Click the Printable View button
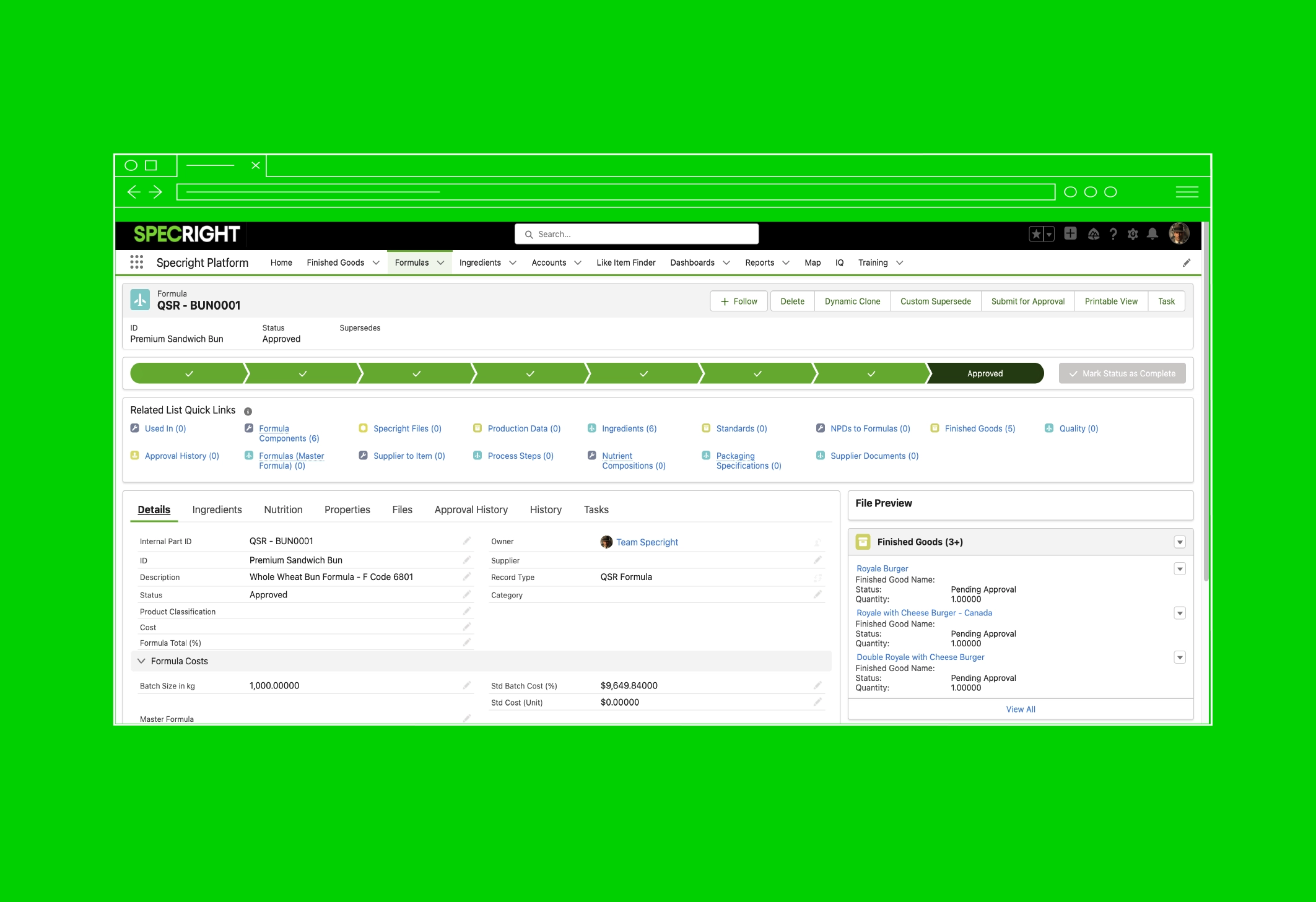 (1111, 301)
